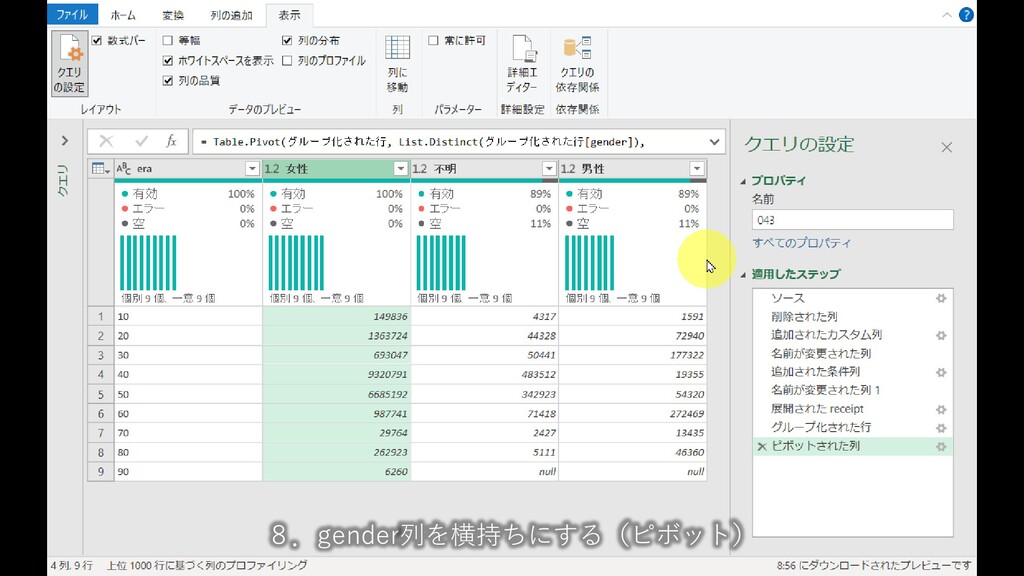The image size is (1024, 576).
Task: Switch to the ホーム tab
Action: [x=123, y=15]
